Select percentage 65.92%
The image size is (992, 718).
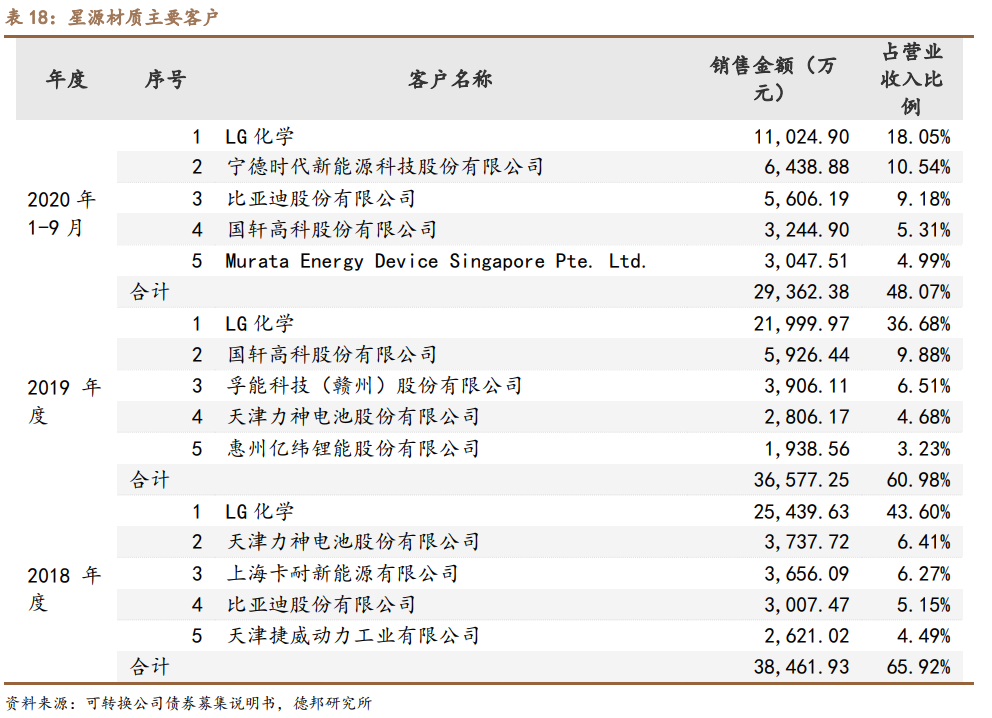pyautogui.click(x=918, y=667)
